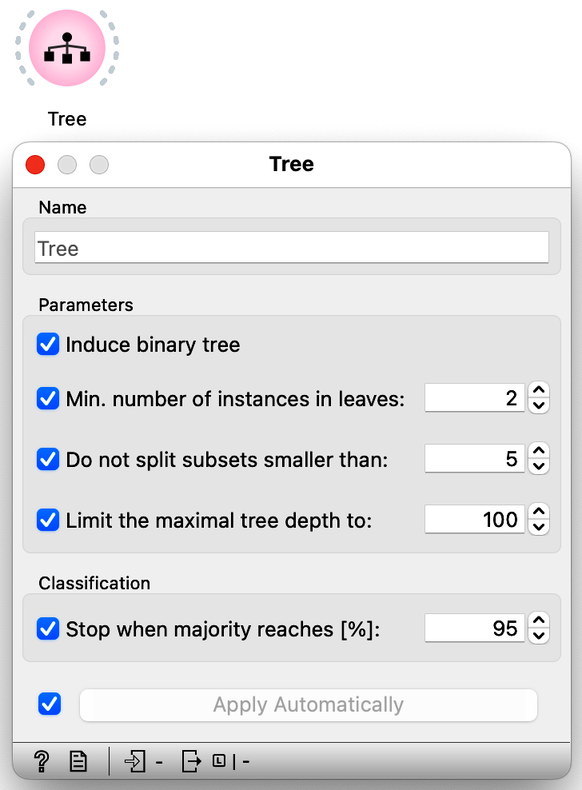
Task: Toggle Limit the maximal tree depth checkbox
Action: (48, 520)
